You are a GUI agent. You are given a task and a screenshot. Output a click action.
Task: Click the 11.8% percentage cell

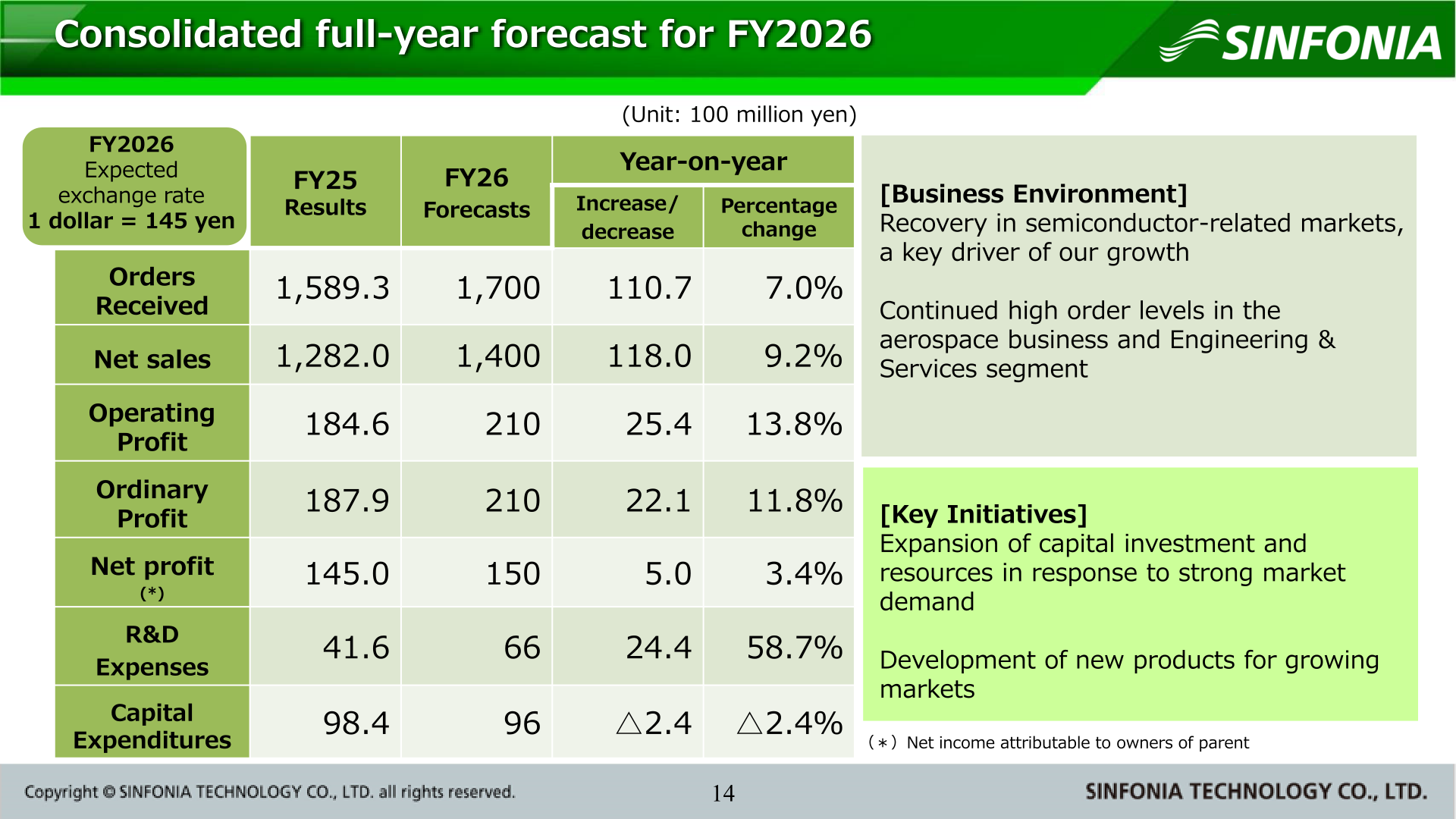(x=795, y=501)
